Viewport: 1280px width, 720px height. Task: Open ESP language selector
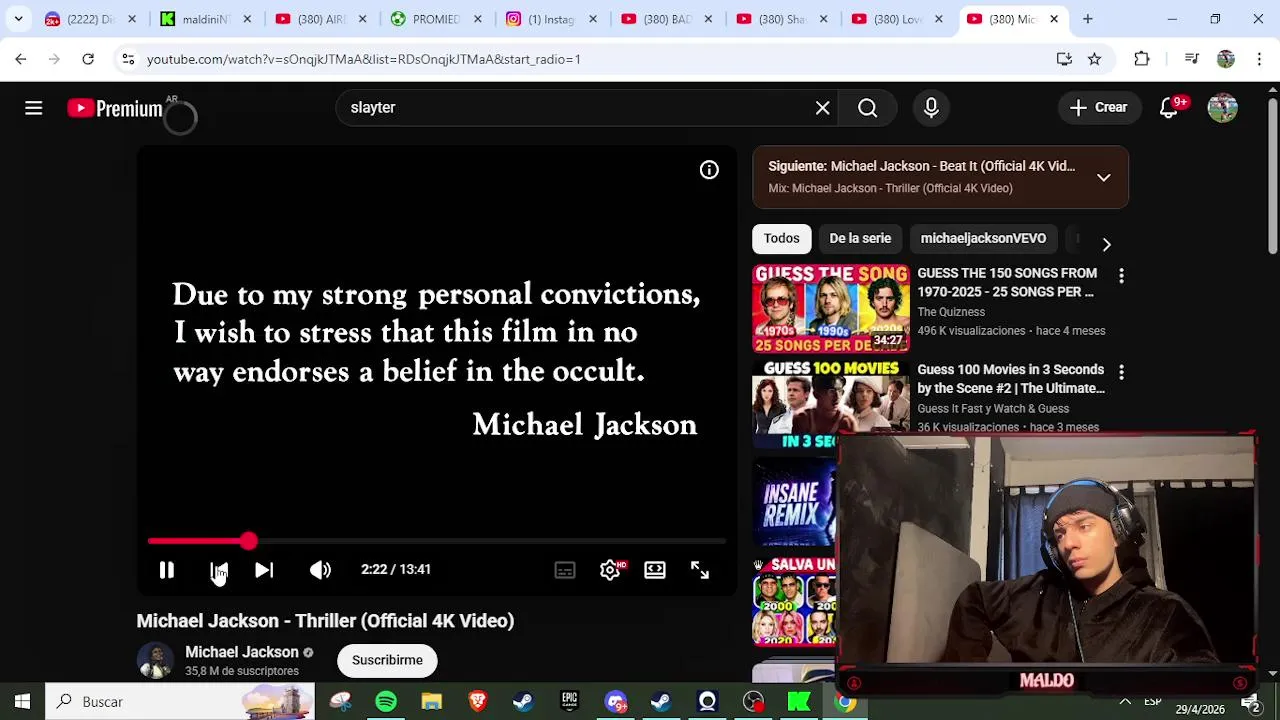coord(1152,701)
